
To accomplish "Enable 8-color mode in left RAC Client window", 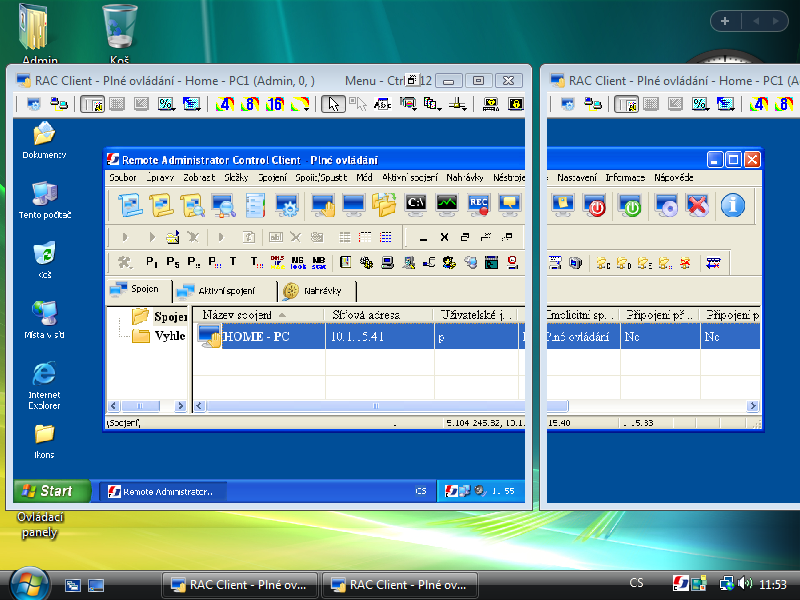I will [x=249, y=105].
